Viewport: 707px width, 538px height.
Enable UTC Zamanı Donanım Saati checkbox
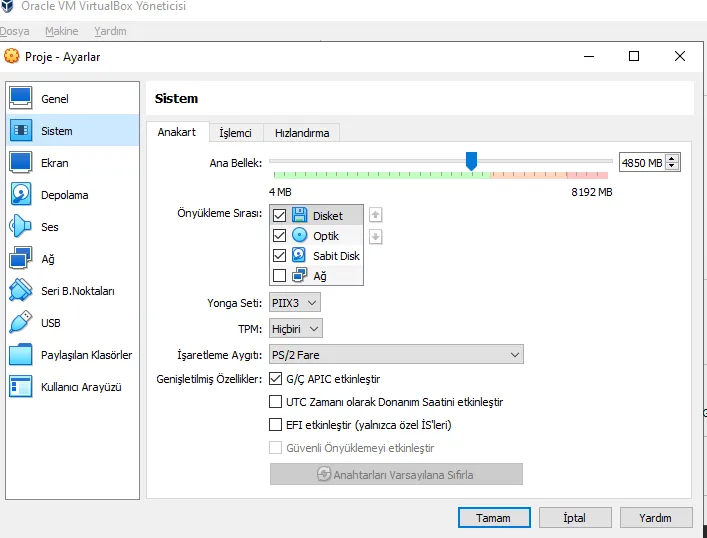pos(275,401)
